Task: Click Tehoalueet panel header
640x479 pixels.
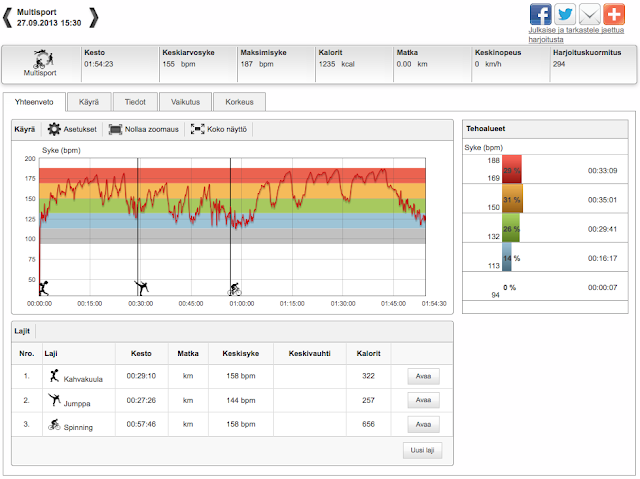Action: pyautogui.click(x=545, y=129)
